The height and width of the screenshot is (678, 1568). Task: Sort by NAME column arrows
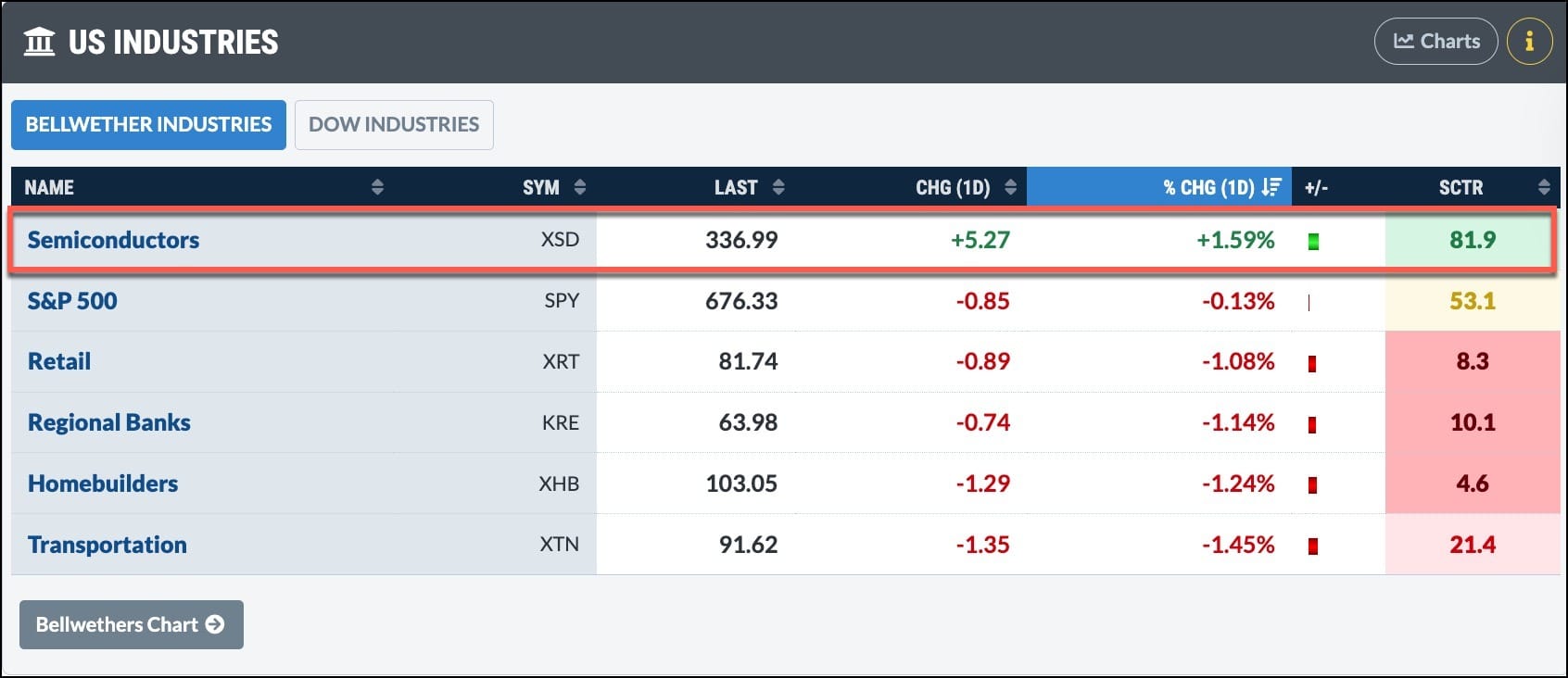377,187
